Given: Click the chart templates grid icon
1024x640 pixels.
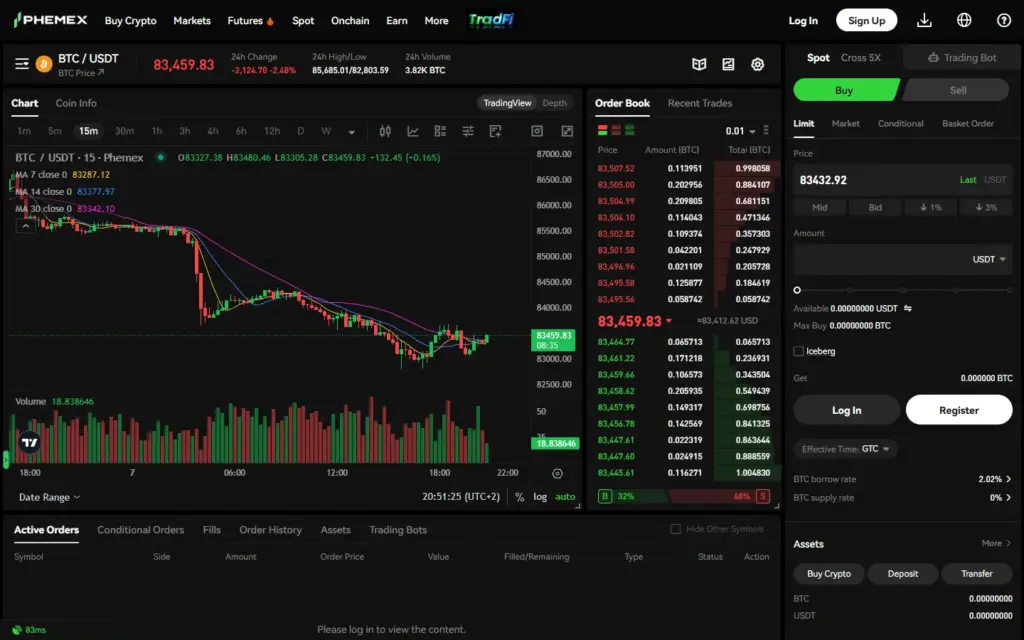Looking at the screenshot, I should coord(440,131).
